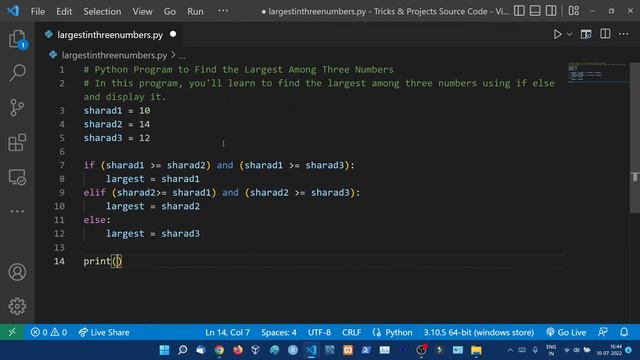Show additional activity bar views ellipsis
This screenshot has height=360, width=640.
tap(17, 211)
